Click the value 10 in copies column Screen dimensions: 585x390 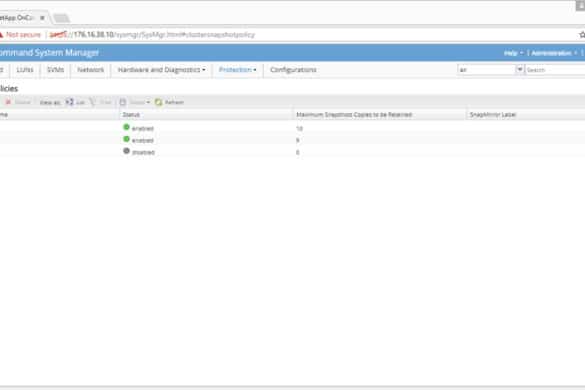(x=299, y=128)
